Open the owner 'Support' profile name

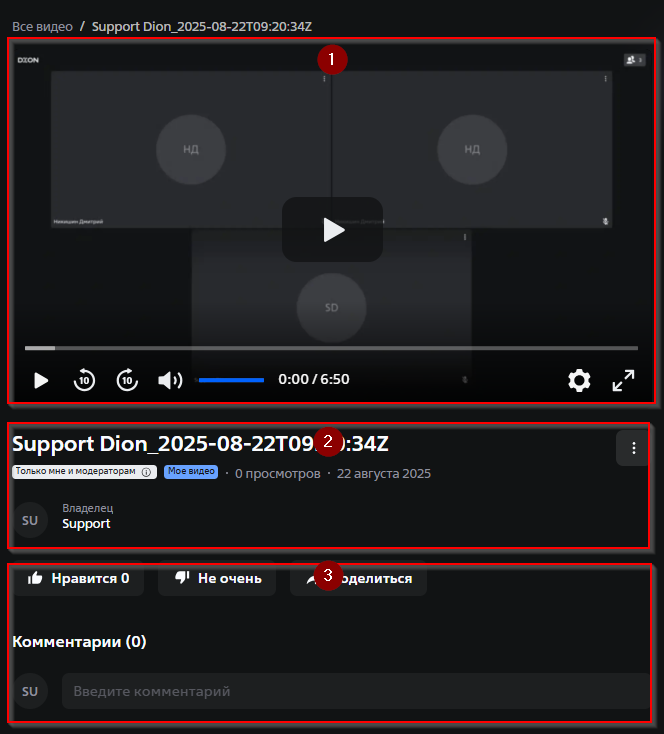(86, 524)
